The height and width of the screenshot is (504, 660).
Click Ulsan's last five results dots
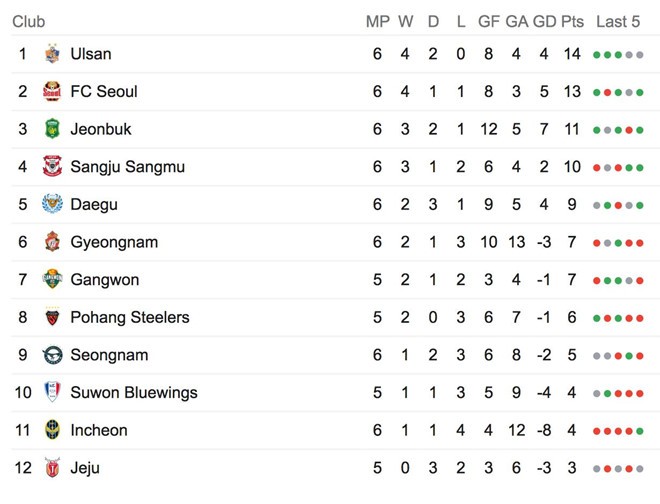click(617, 55)
